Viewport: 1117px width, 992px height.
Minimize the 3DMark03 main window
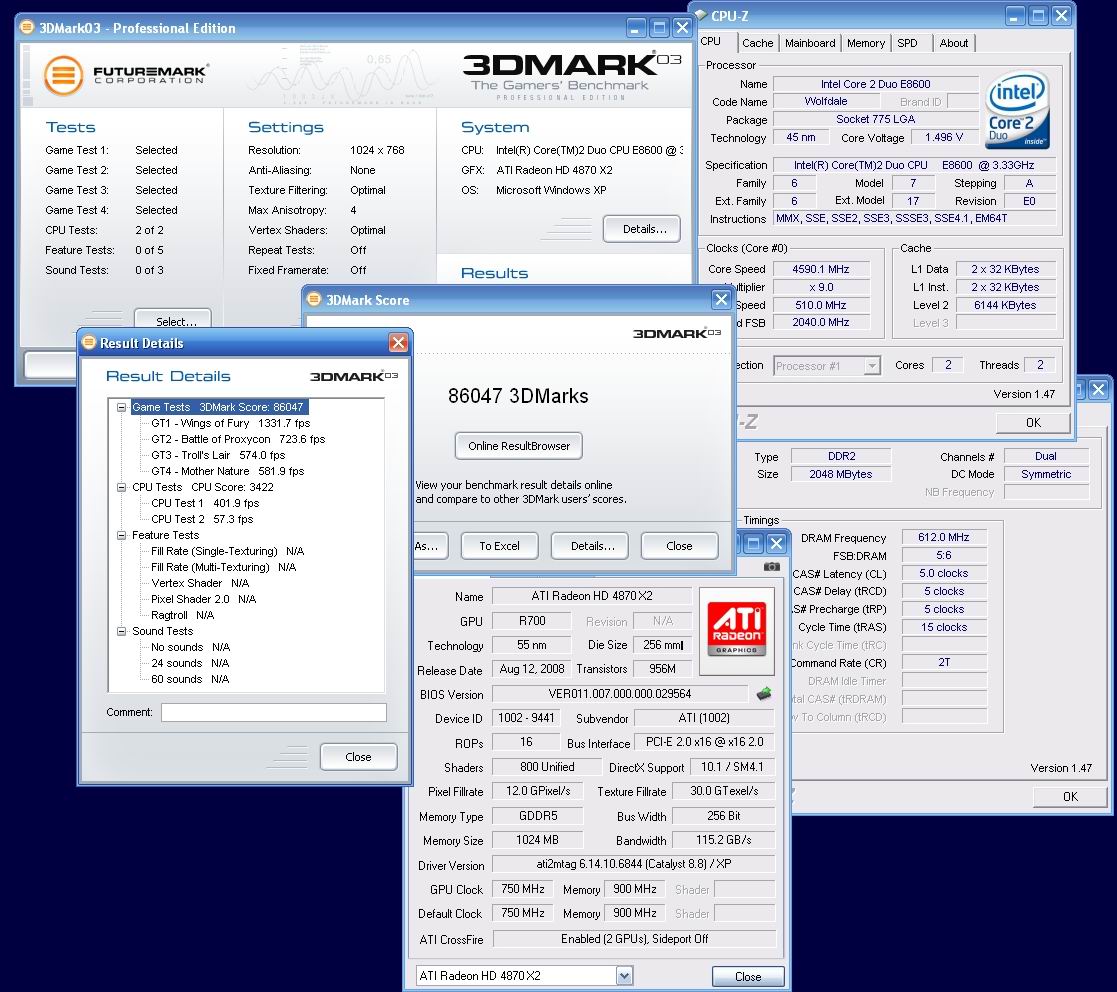click(x=636, y=28)
